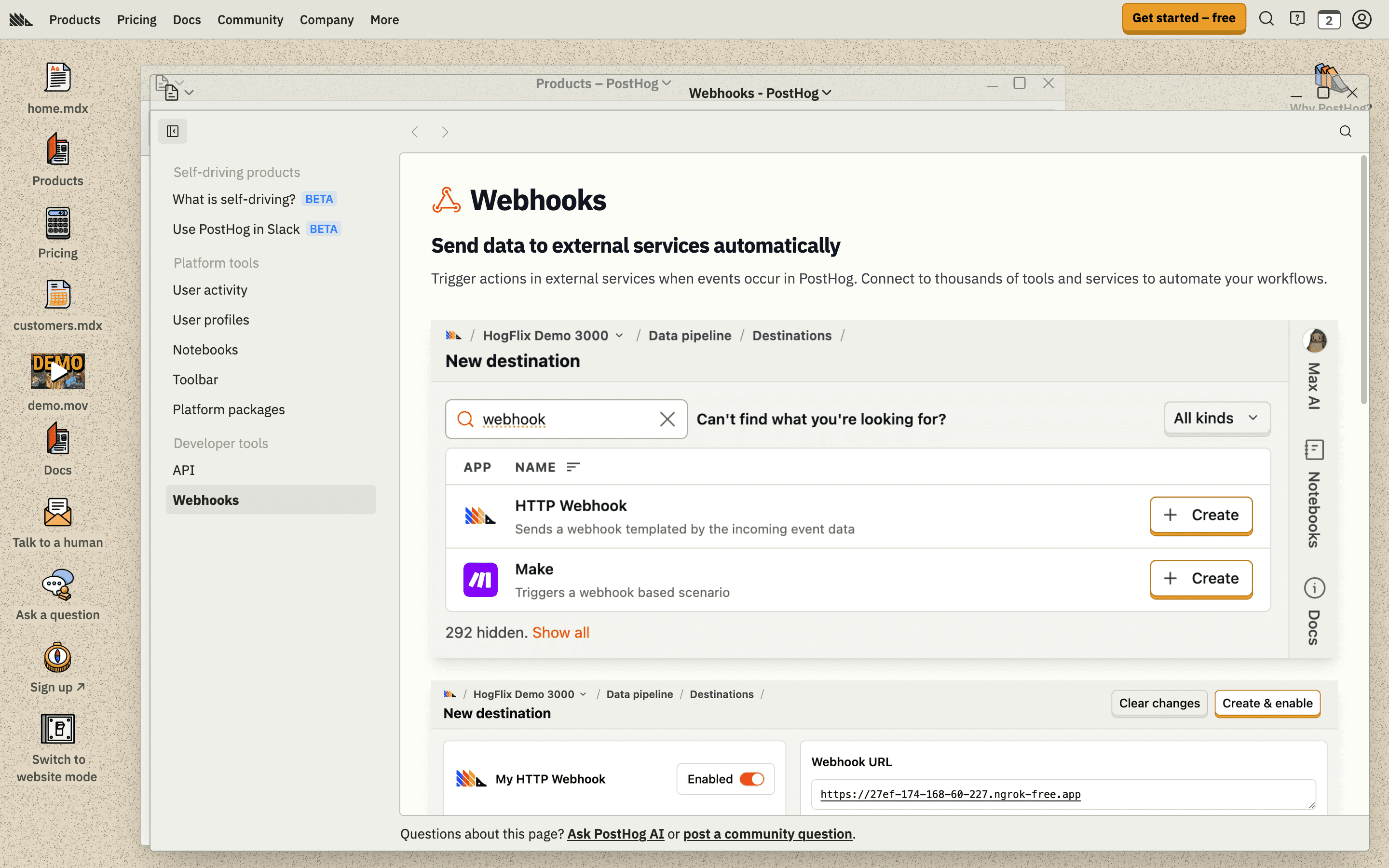Select Notebooks in sidebar list
Viewport: 1389px width, 868px height.
(271, 350)
